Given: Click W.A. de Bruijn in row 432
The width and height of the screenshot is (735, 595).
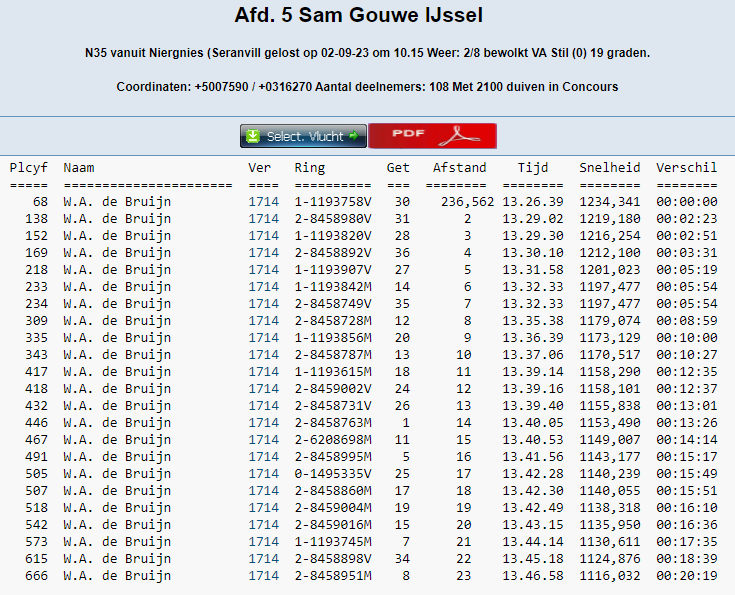Looking at the screenshot, I should [x=117, y=406].
